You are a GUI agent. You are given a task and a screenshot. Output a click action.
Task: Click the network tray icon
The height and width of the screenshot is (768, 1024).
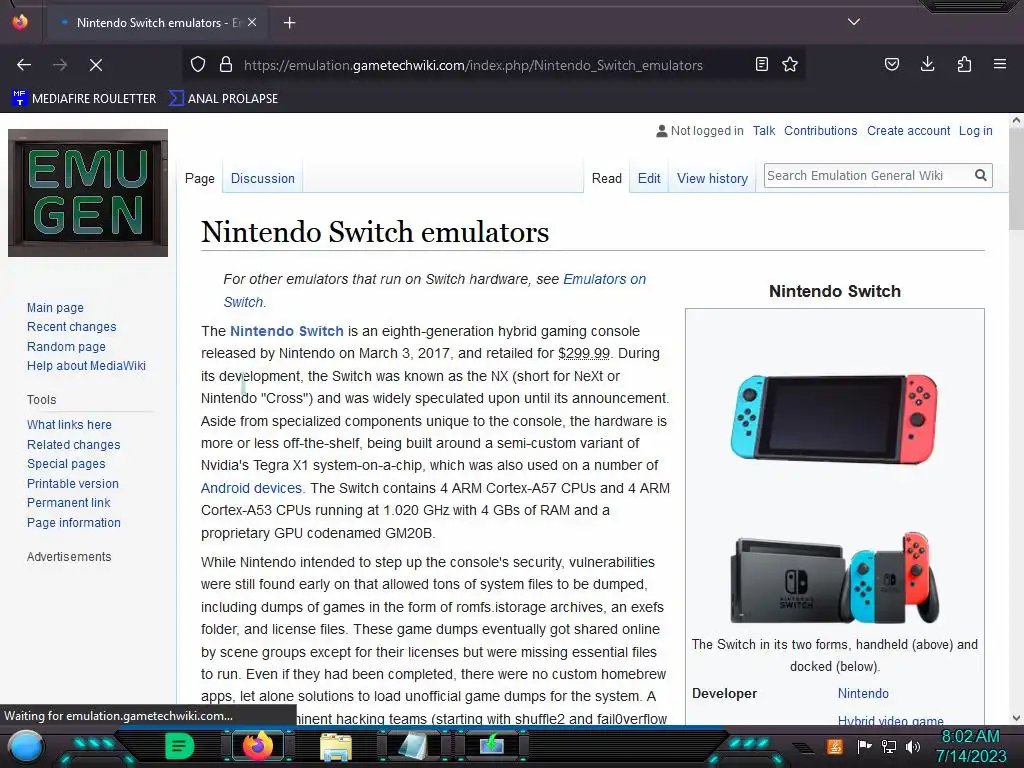coord(889,746)
